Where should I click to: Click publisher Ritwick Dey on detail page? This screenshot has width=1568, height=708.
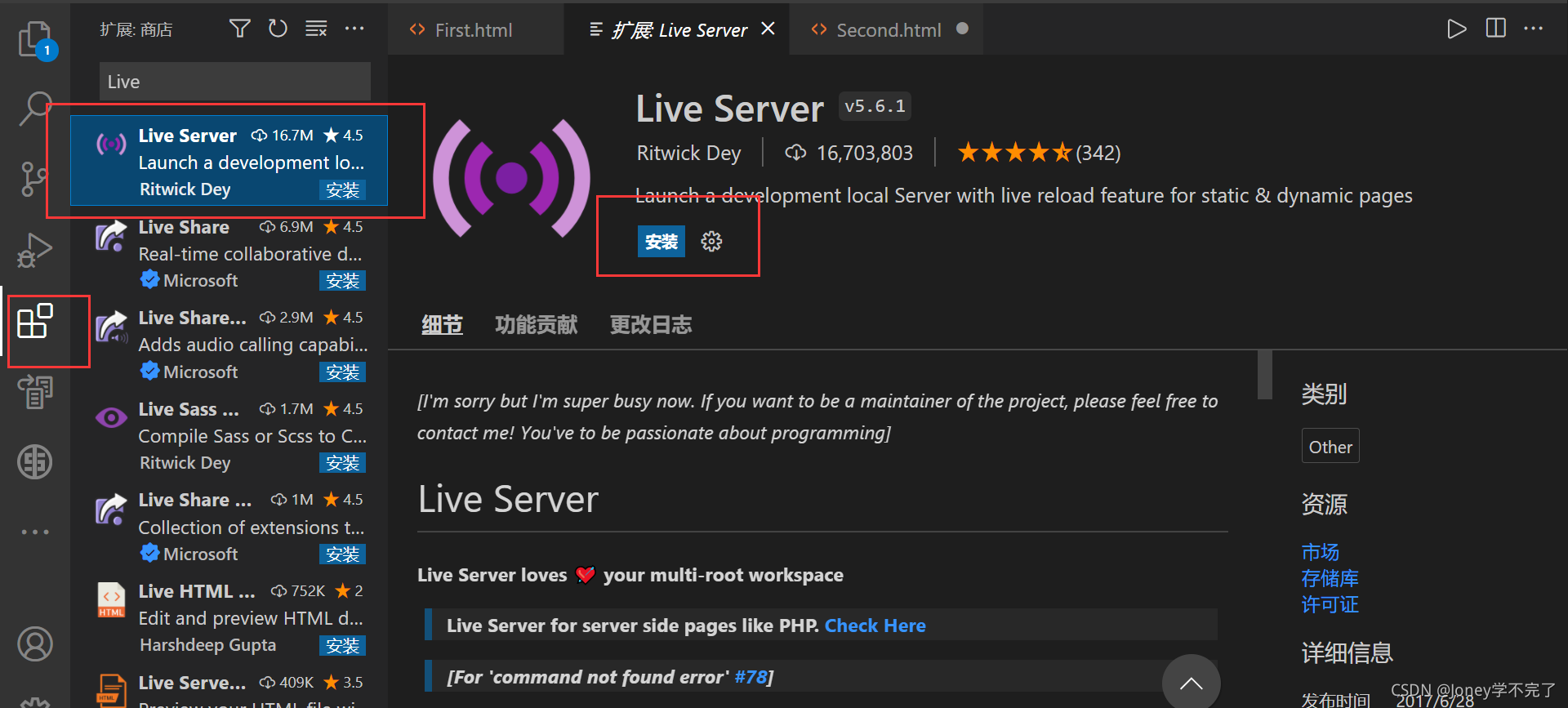point(688,153)
